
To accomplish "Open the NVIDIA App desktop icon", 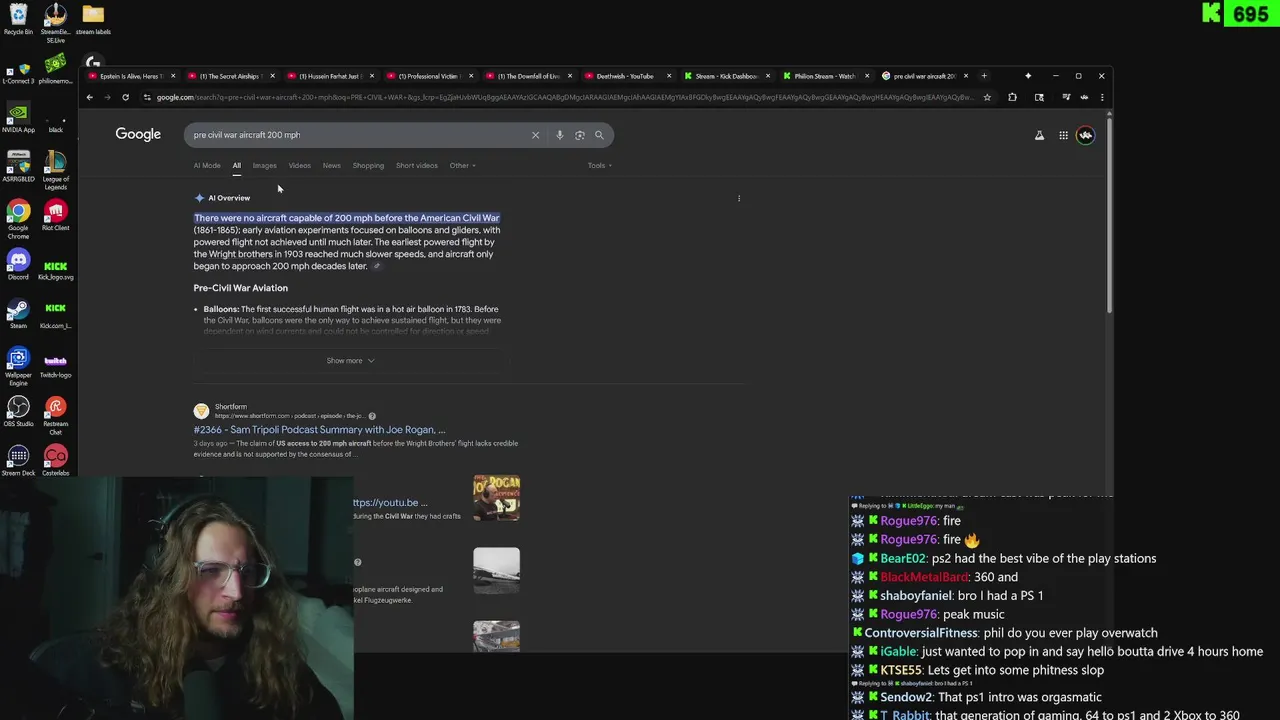I will click(18, 116).
